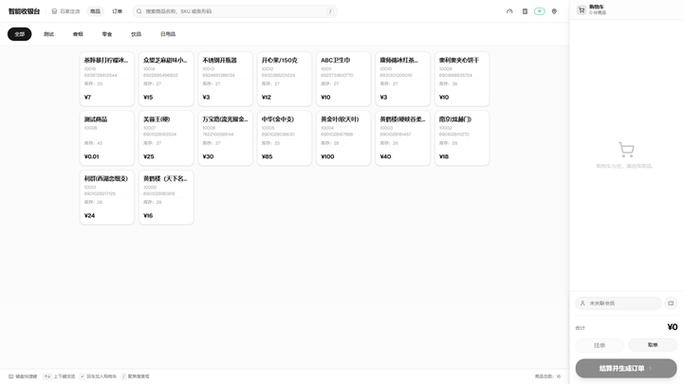The height and width of the screenshot is (384, 683).
Task: Click the square icon button beside the member field
Action: tap(671, 303)
